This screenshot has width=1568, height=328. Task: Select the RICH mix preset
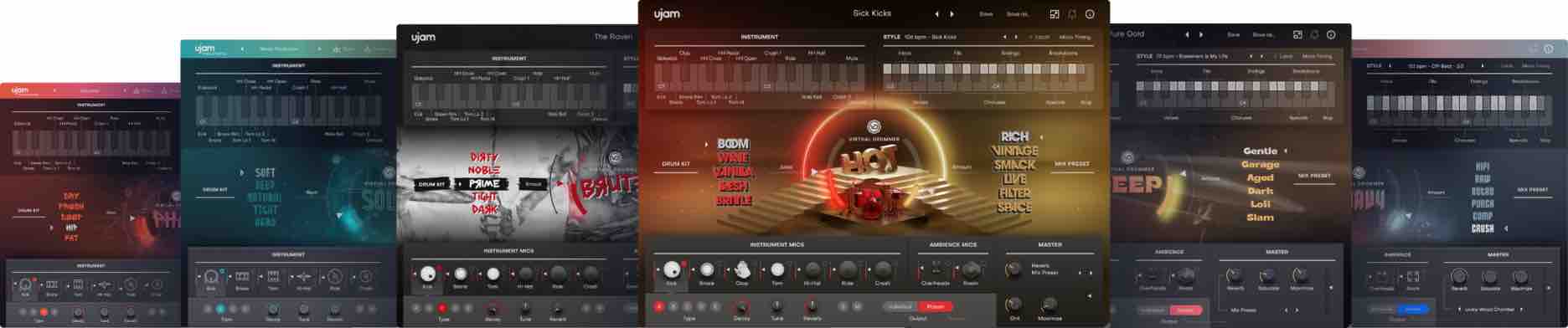tap(1014, 136)
